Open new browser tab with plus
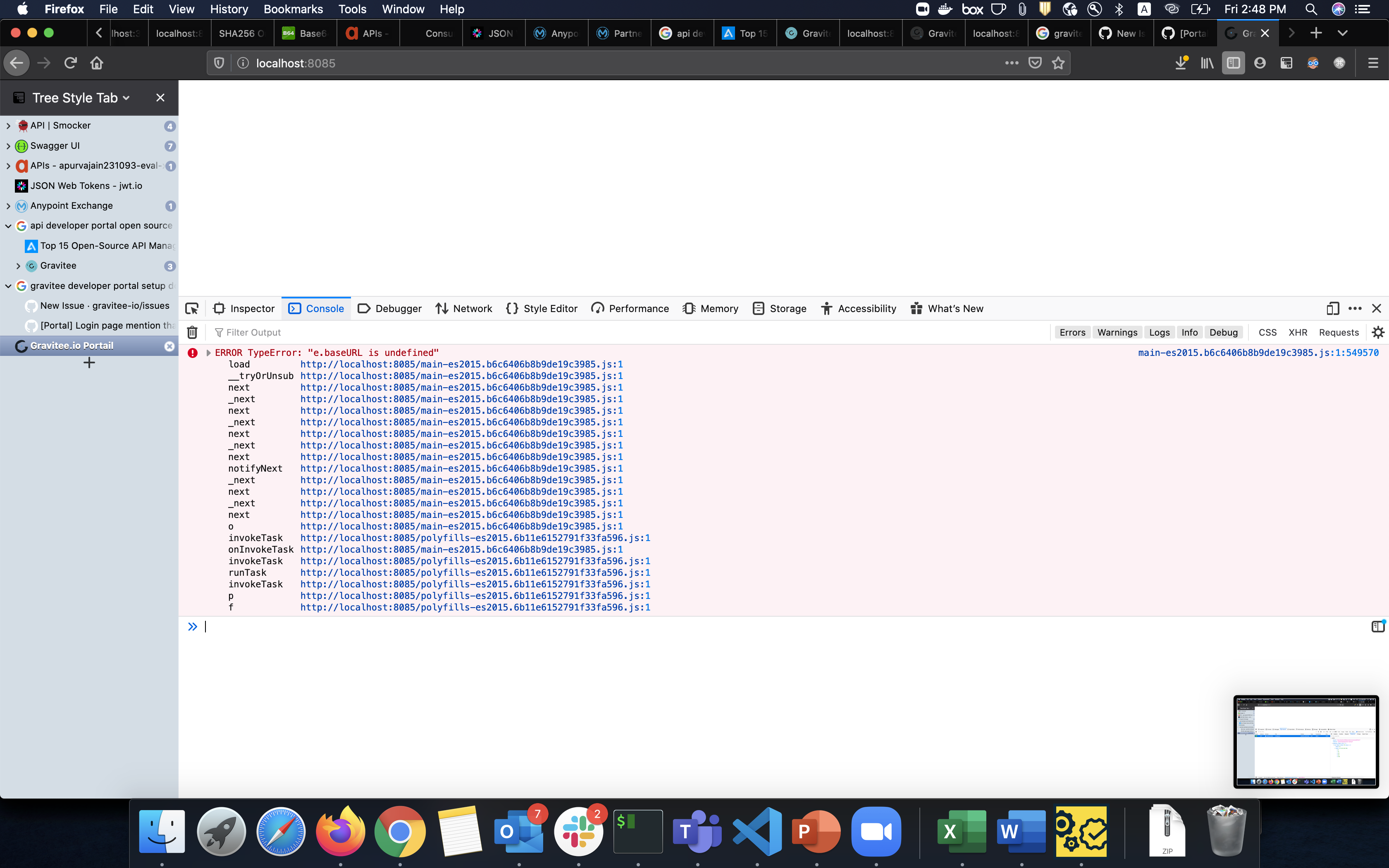Screen dimensions: 1389x868 pos(1316,33)
